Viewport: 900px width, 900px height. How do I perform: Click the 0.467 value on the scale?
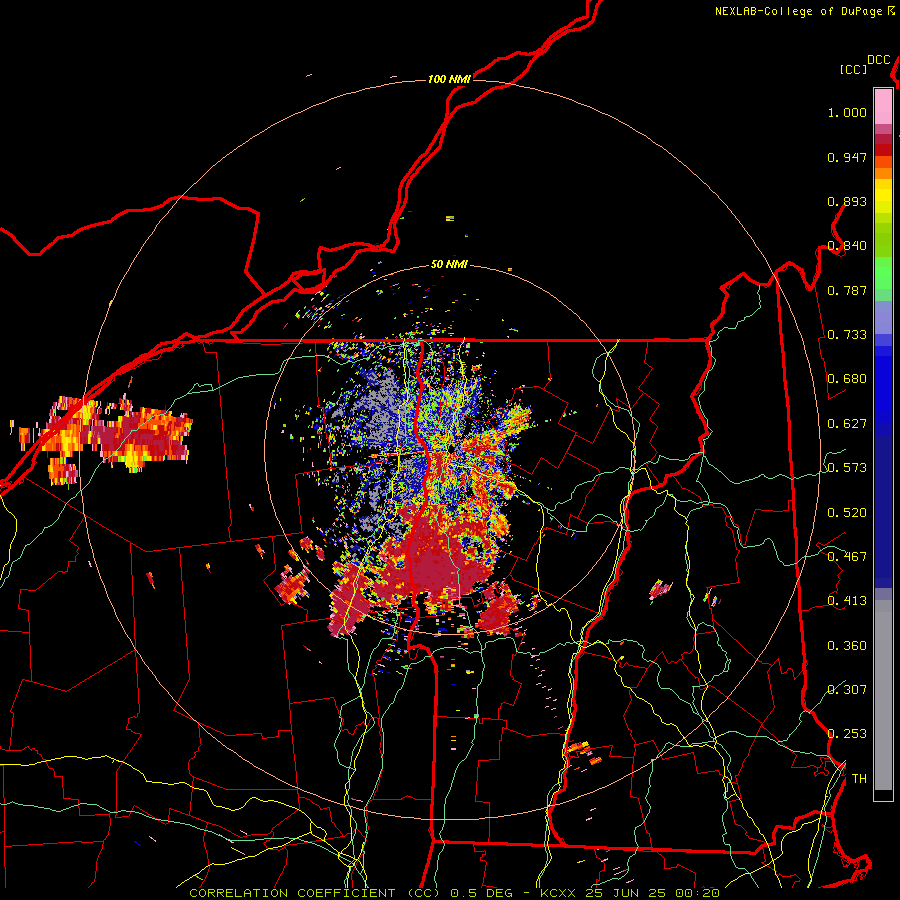click(847, 557)
